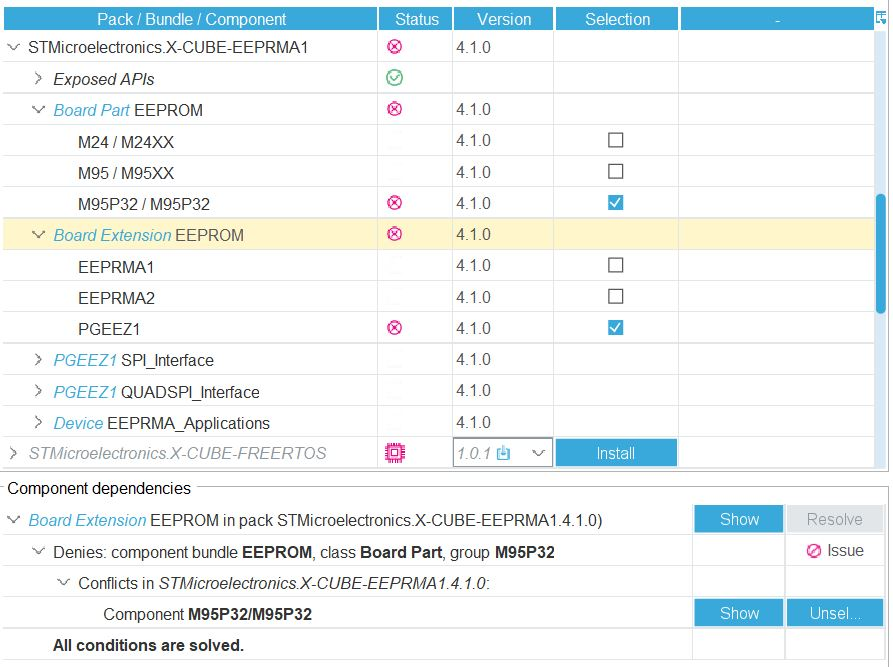
Task: Click the Selection column header
Action: tap(617, 19)
